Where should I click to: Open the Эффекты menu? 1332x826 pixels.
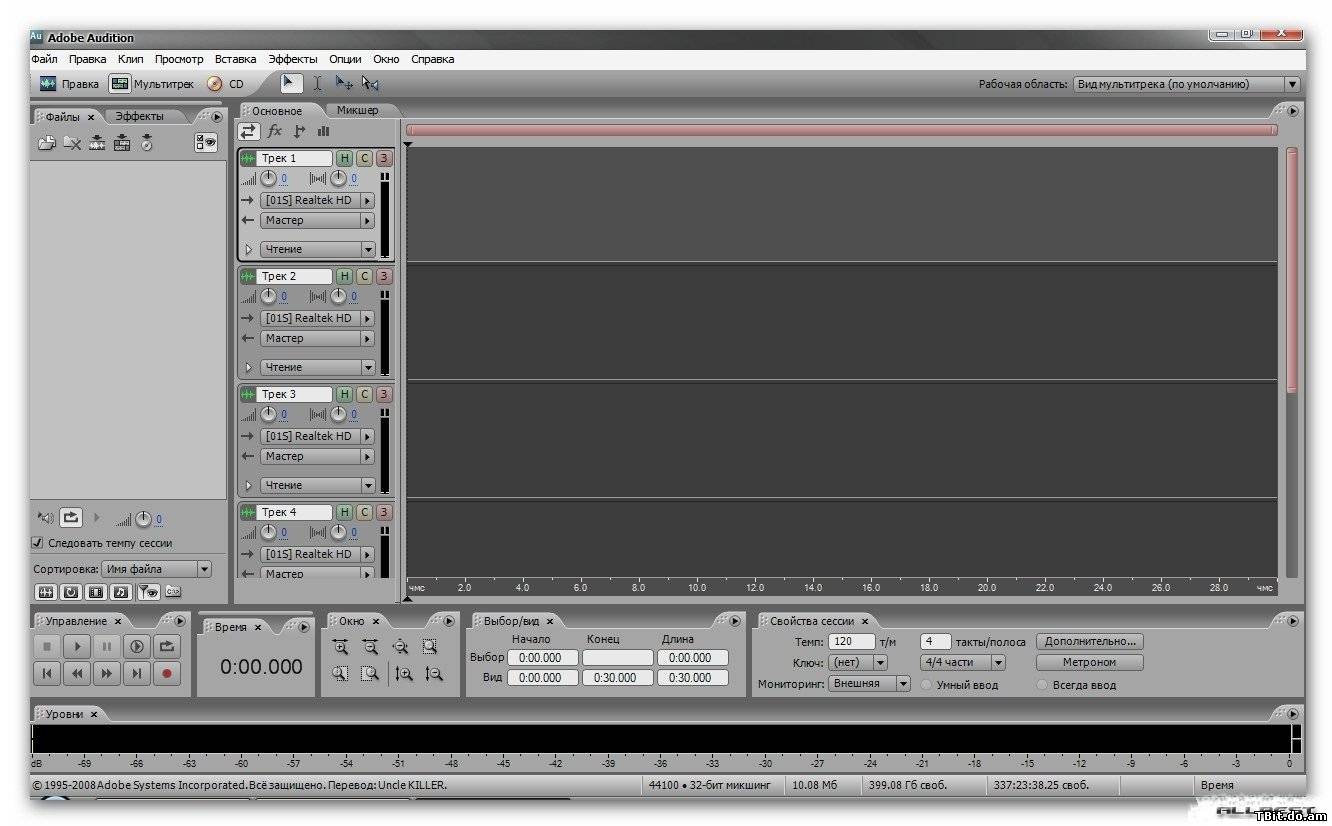(x=293, y=59)
